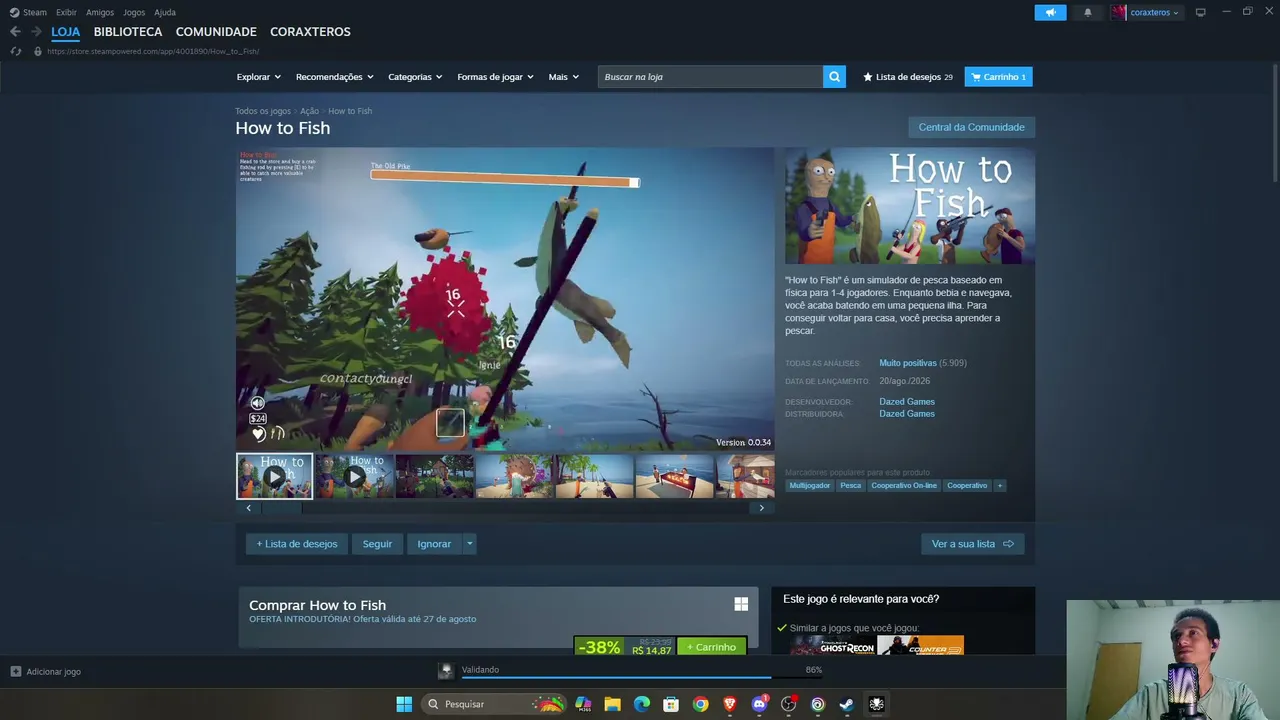Click the coraxteros profile avatar
Screen dimensions: 1280x720
1118,12
